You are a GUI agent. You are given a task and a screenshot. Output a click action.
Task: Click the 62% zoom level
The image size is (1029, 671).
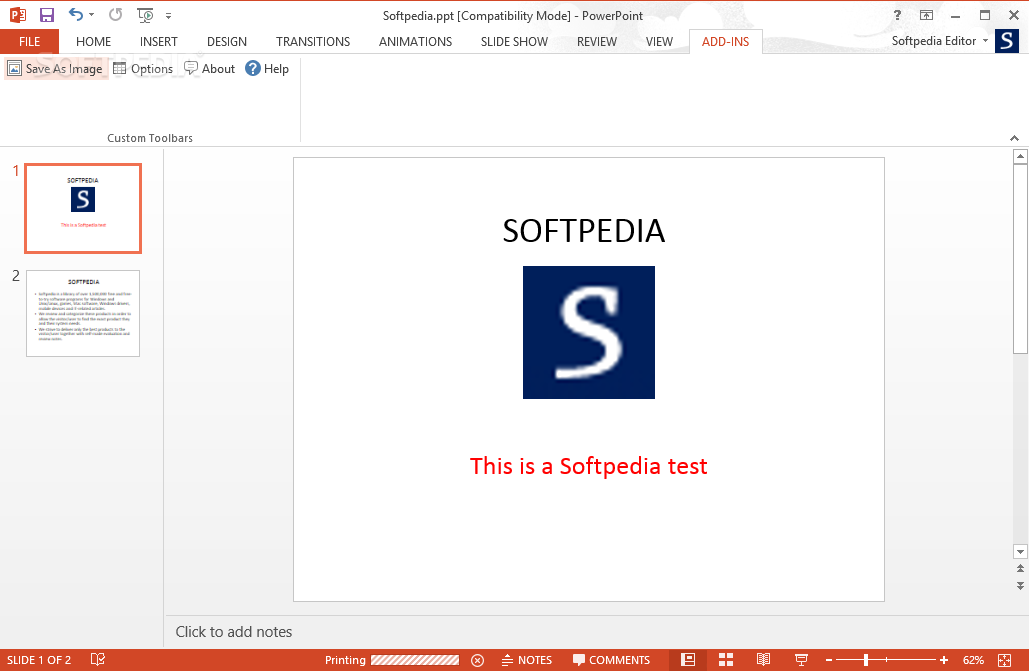(973, 660)
